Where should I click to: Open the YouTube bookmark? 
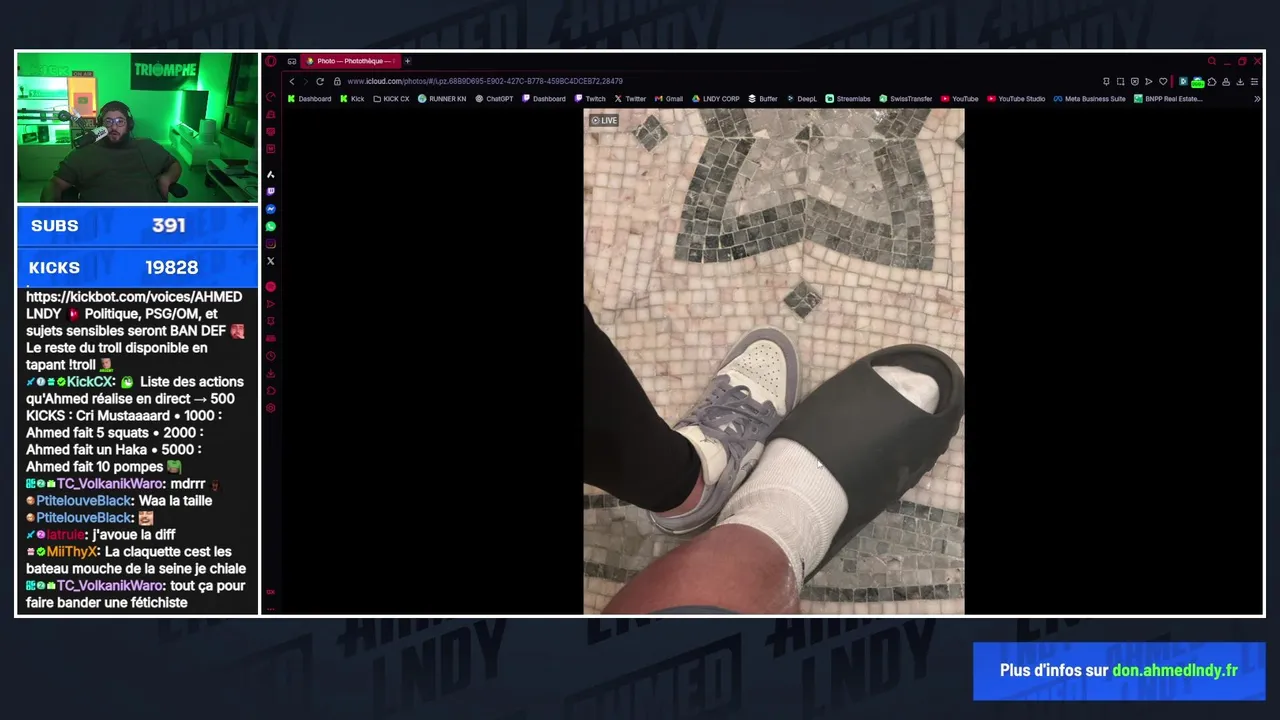[960, 99]
